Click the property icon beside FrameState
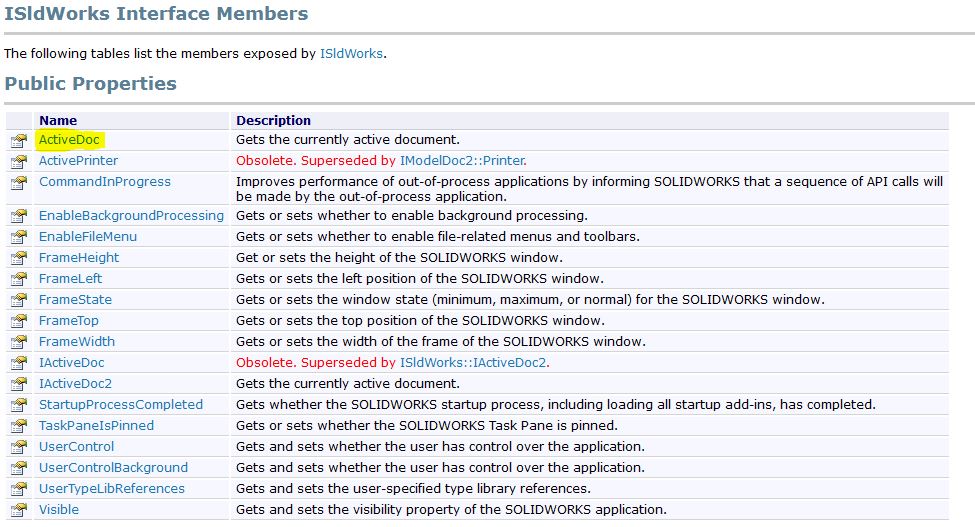 click(18, 301)
